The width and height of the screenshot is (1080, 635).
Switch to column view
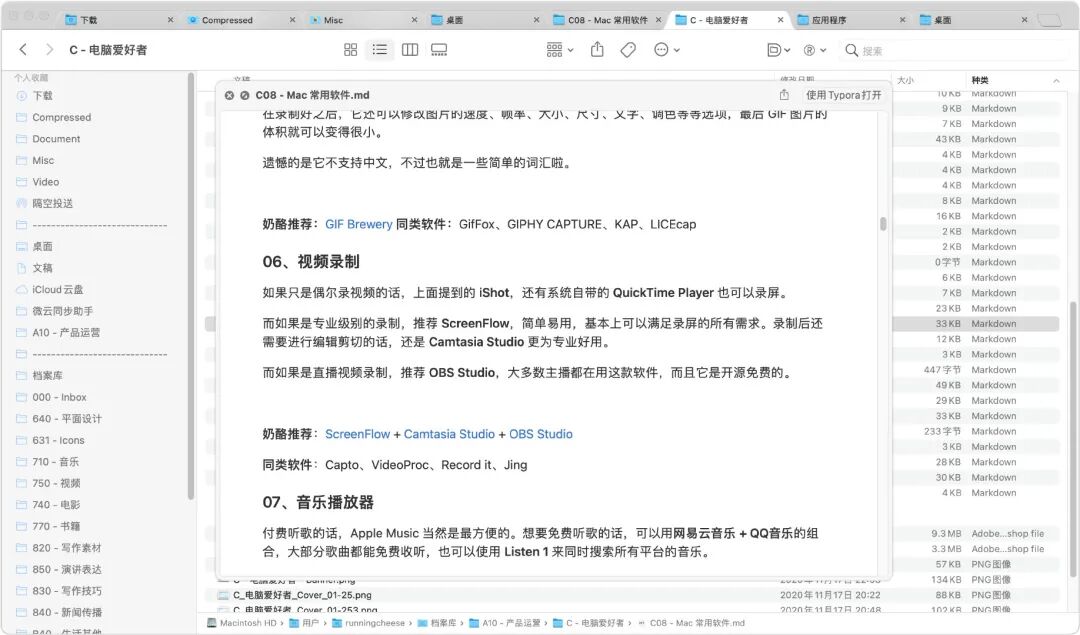click(410, 50)
